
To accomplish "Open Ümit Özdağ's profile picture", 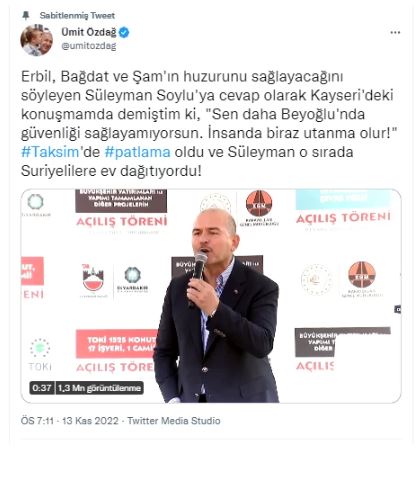I will click(37, 39).
